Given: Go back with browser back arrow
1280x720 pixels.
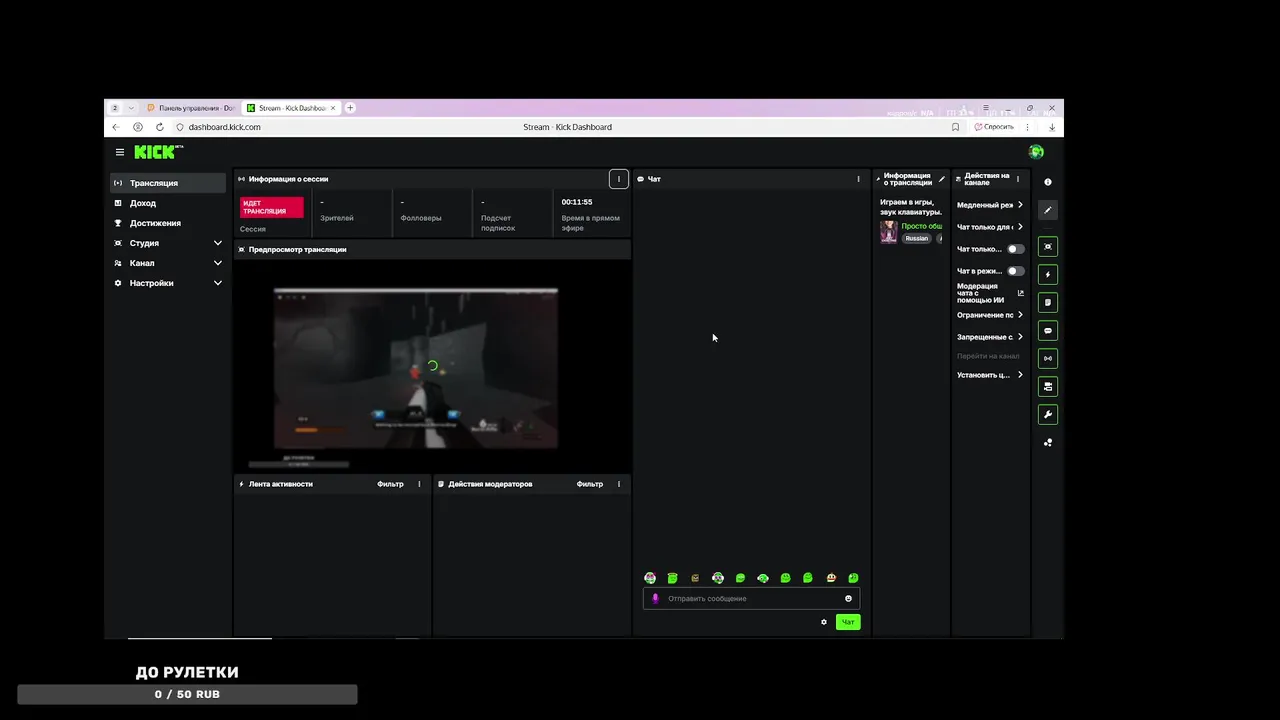Looking at the screenshot, I should [x=116, y=127].
